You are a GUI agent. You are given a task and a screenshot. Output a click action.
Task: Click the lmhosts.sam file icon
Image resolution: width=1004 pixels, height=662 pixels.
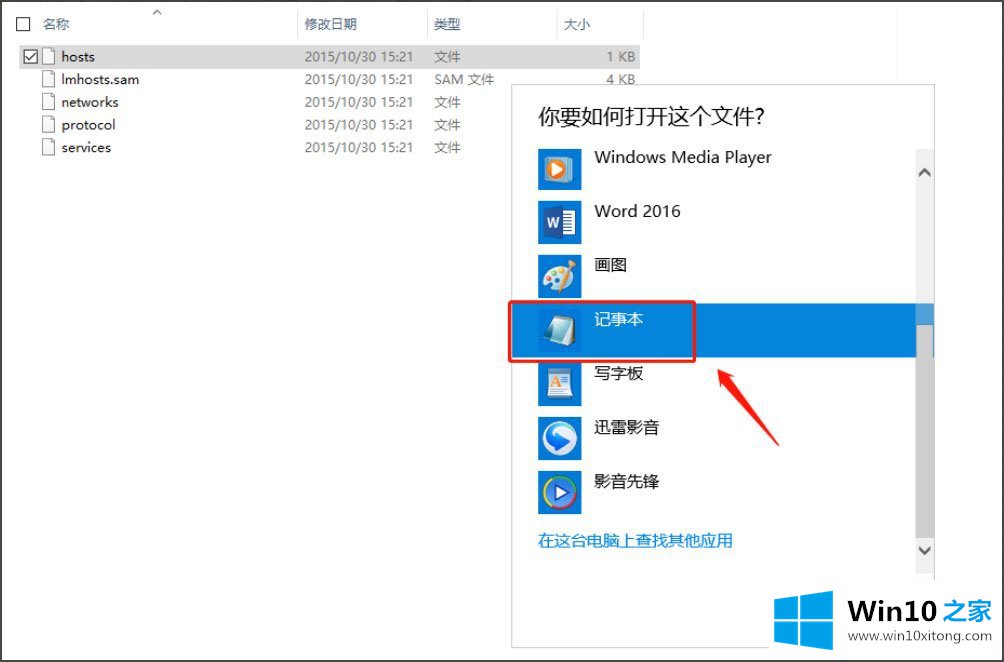coord(49,79)
